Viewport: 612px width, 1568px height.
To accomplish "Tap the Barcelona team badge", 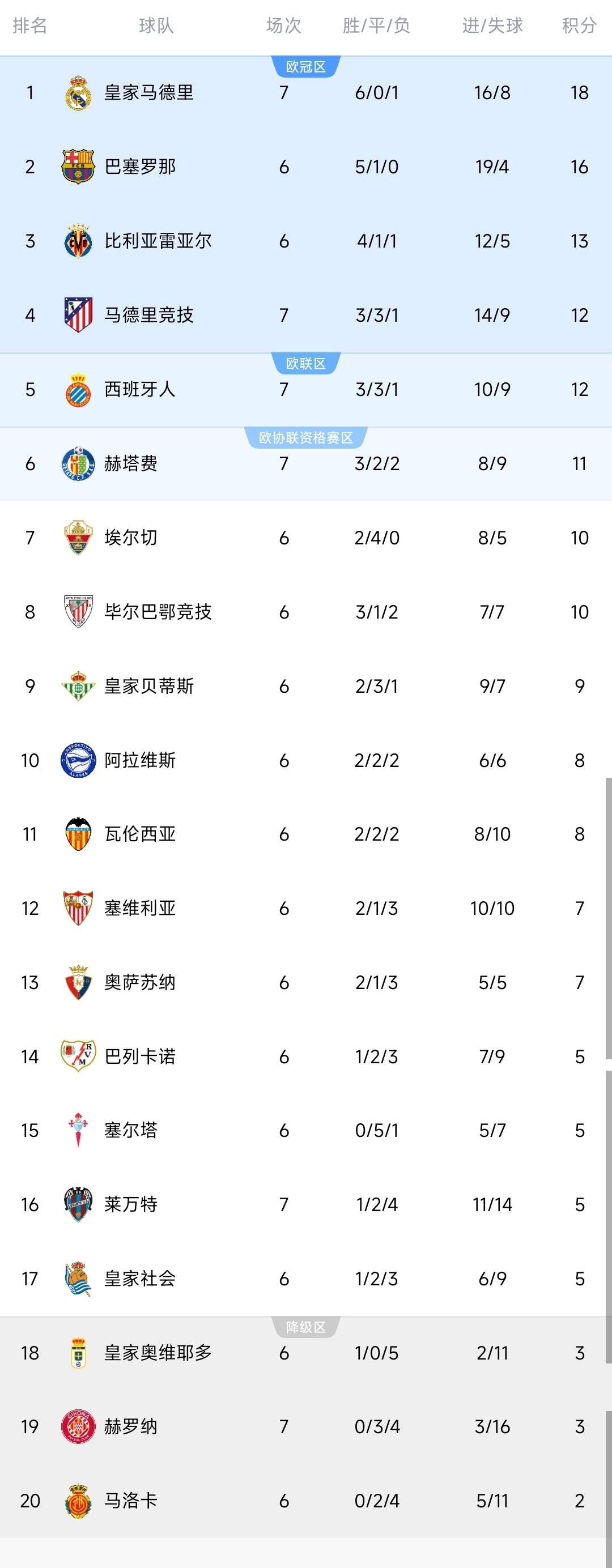I will [78, 167].
